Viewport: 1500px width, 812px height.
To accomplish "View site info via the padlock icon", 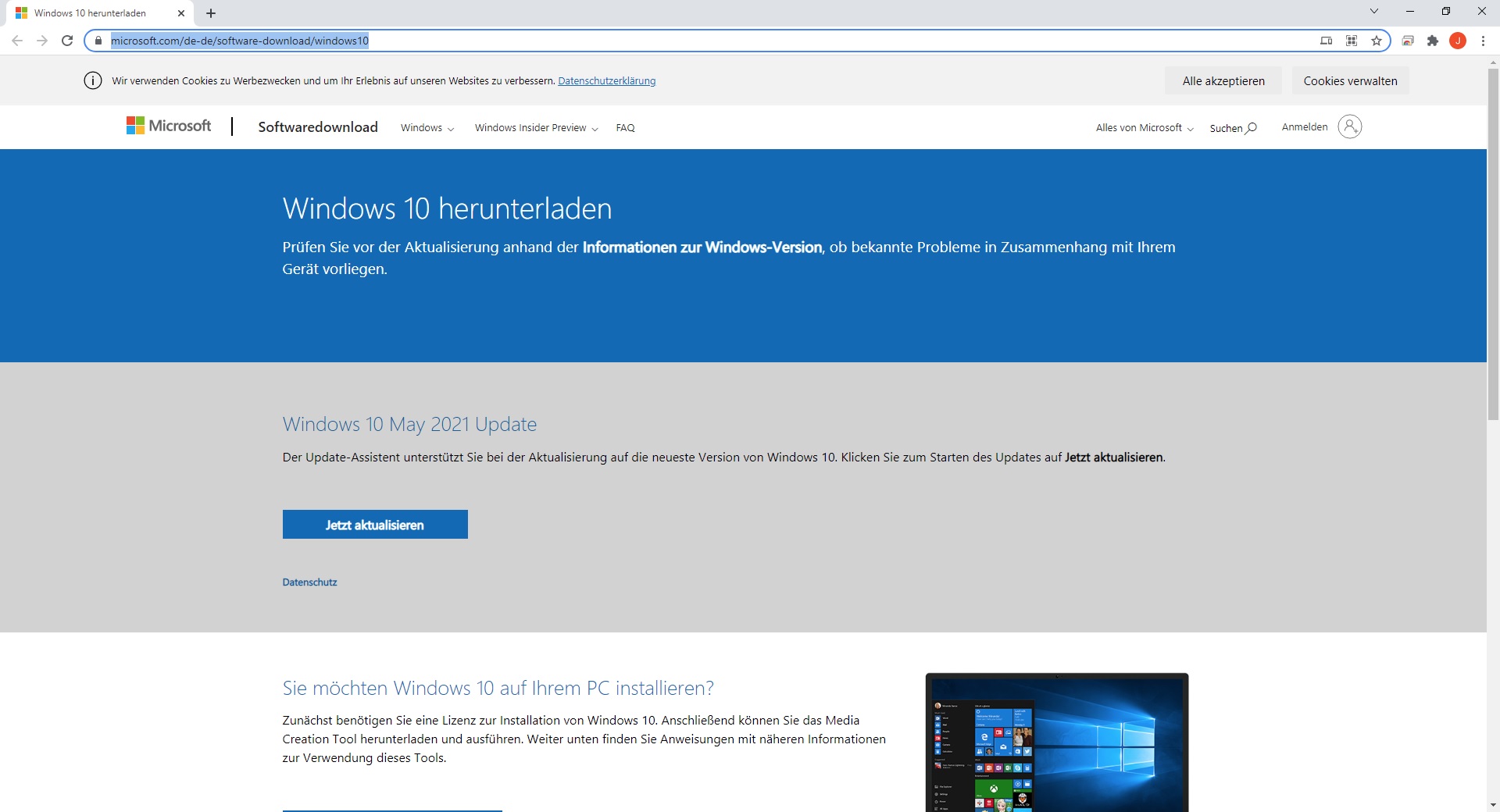I will (x=98, y=41).
